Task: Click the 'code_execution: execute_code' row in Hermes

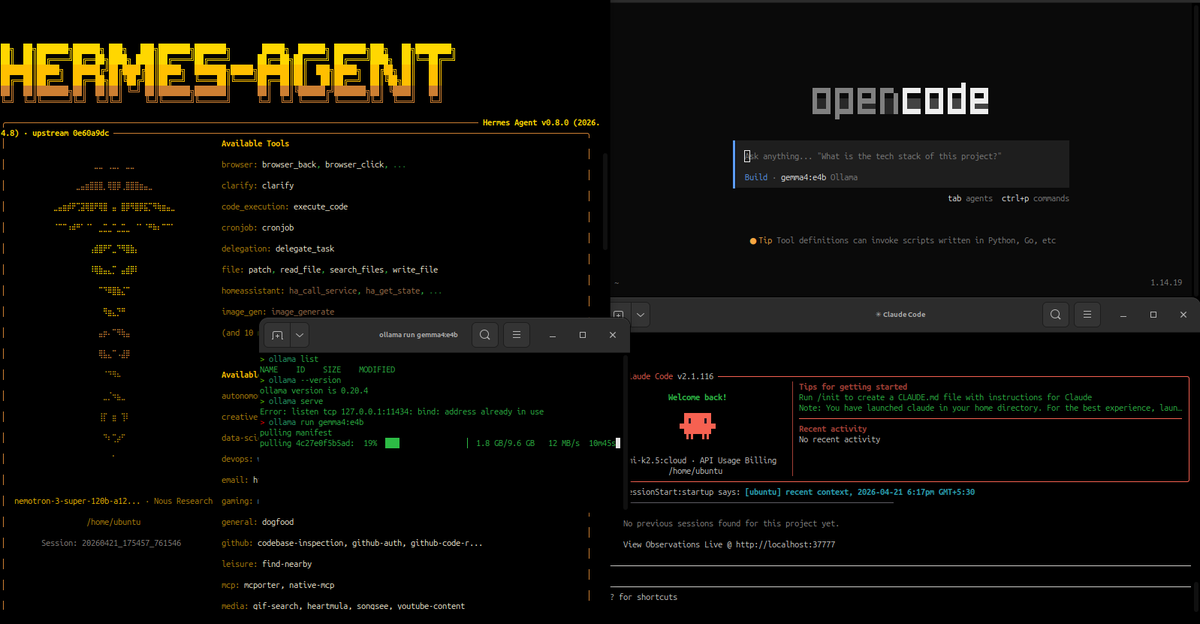Action: [x=285, y=206]
